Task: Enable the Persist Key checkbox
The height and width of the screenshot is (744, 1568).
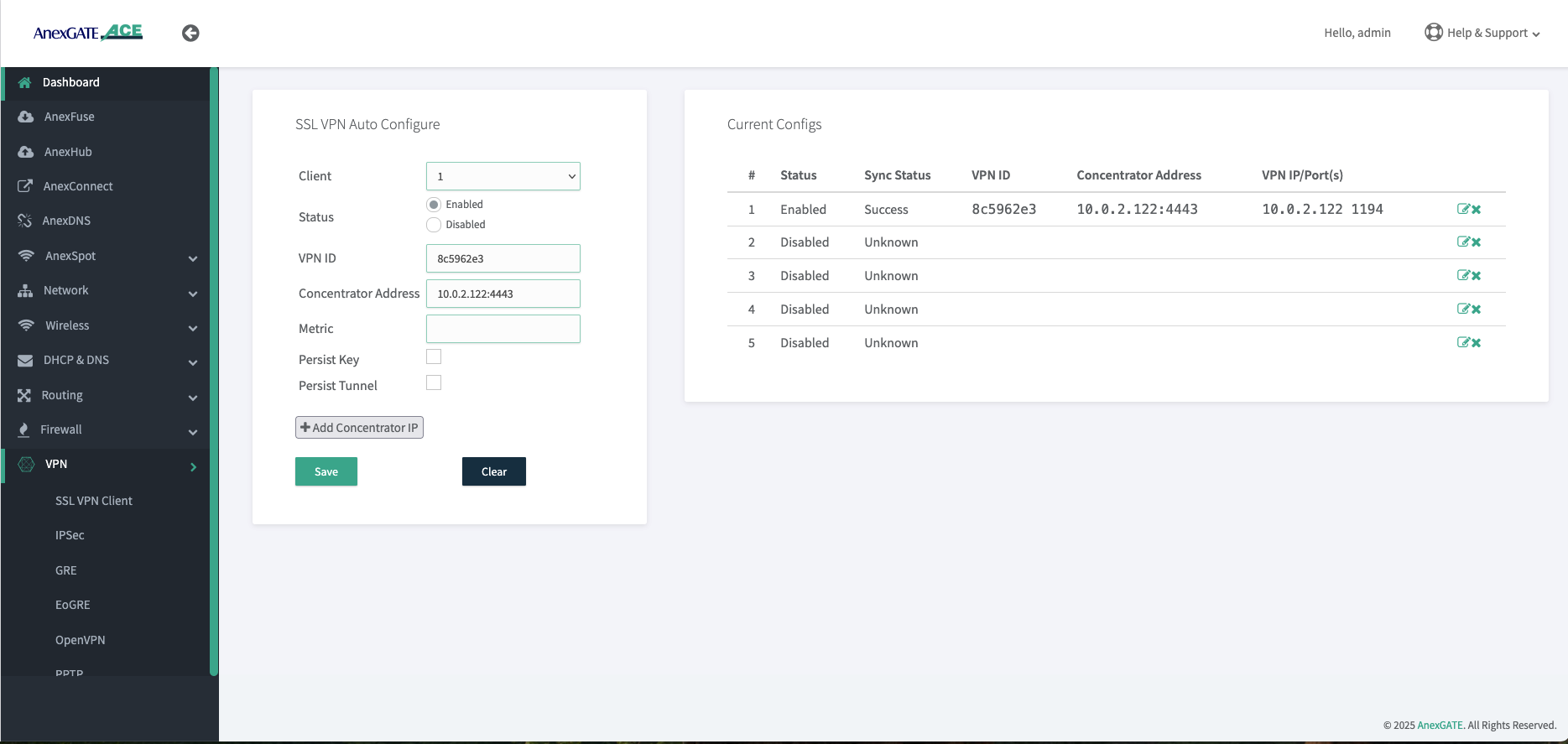Action: (434, 356)
